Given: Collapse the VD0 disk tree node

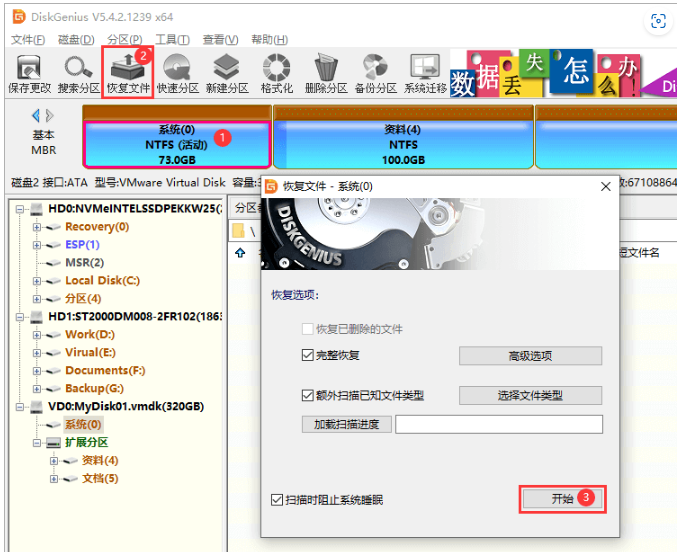Looking at the screenshot, I should (19, 407).
